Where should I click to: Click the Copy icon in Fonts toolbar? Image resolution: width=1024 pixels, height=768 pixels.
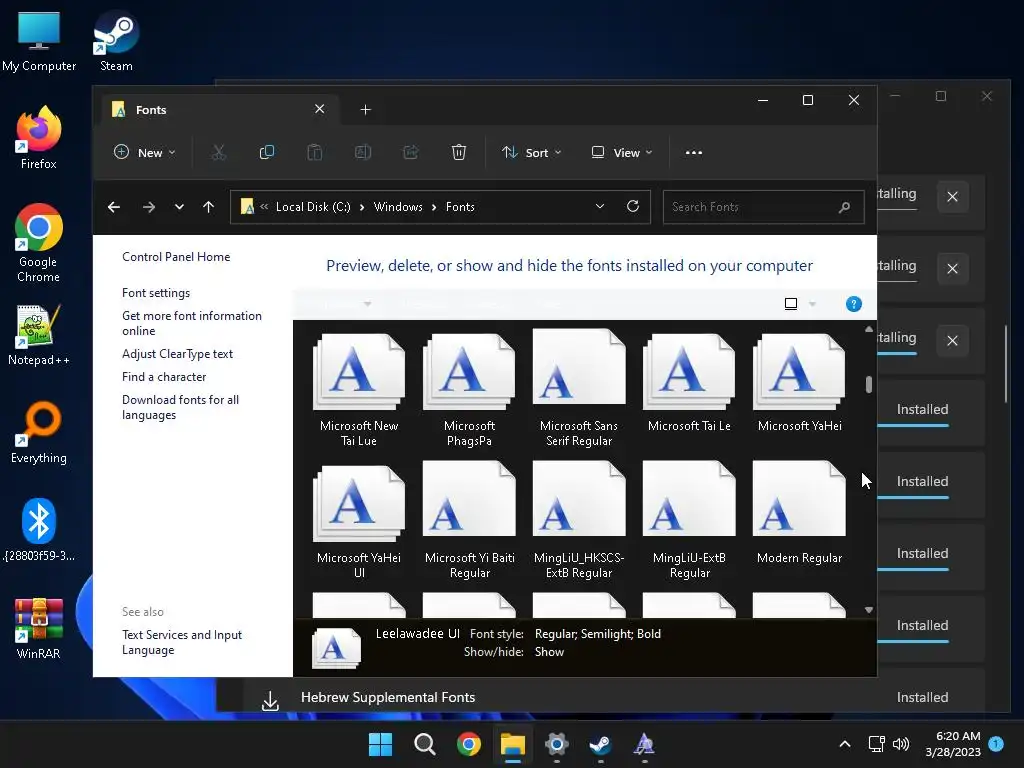click(266, 153)
